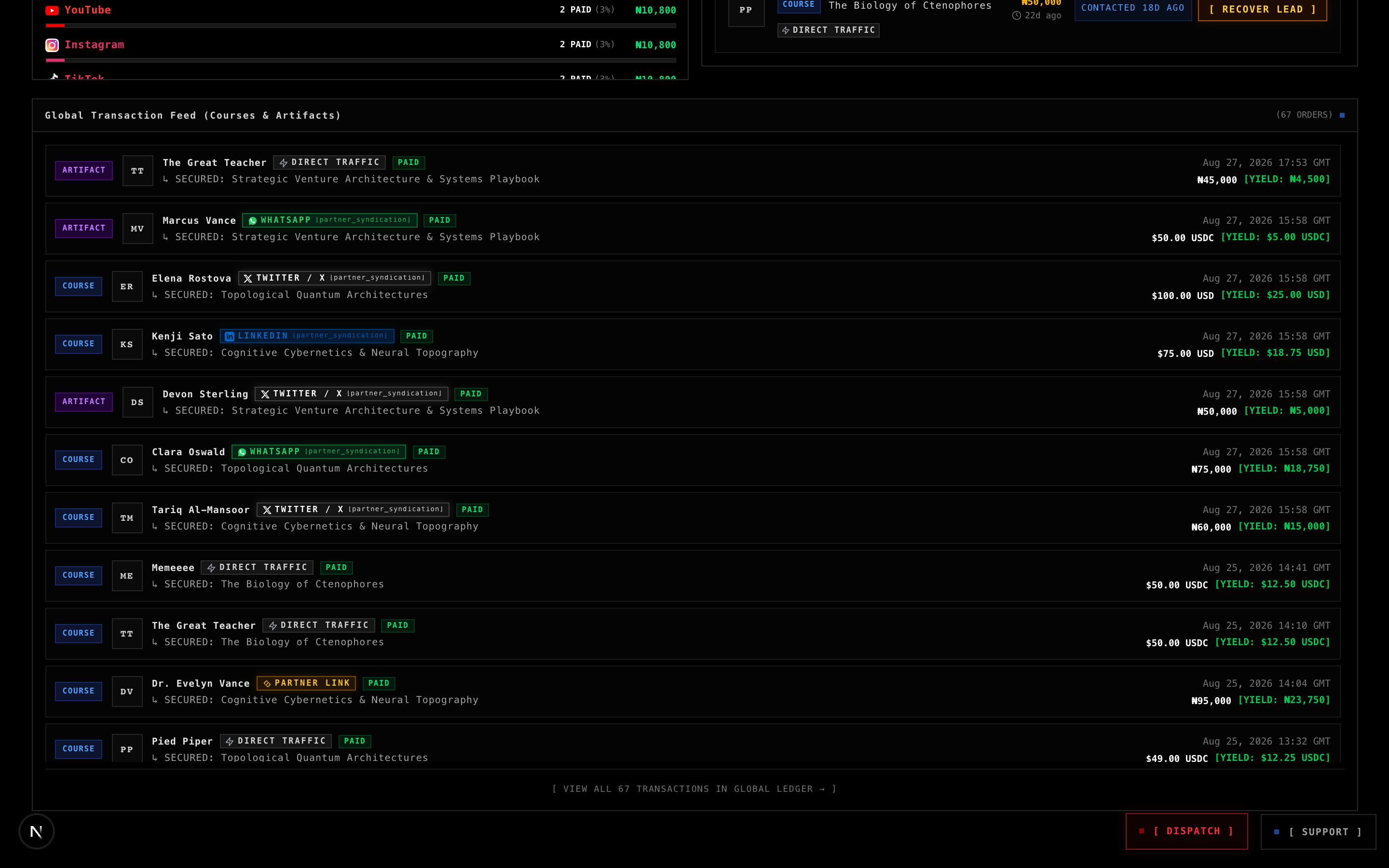Click the CO avatar for Clara Oswald
The width and height of the screenshot is (1389, 868).
(127, 460)
